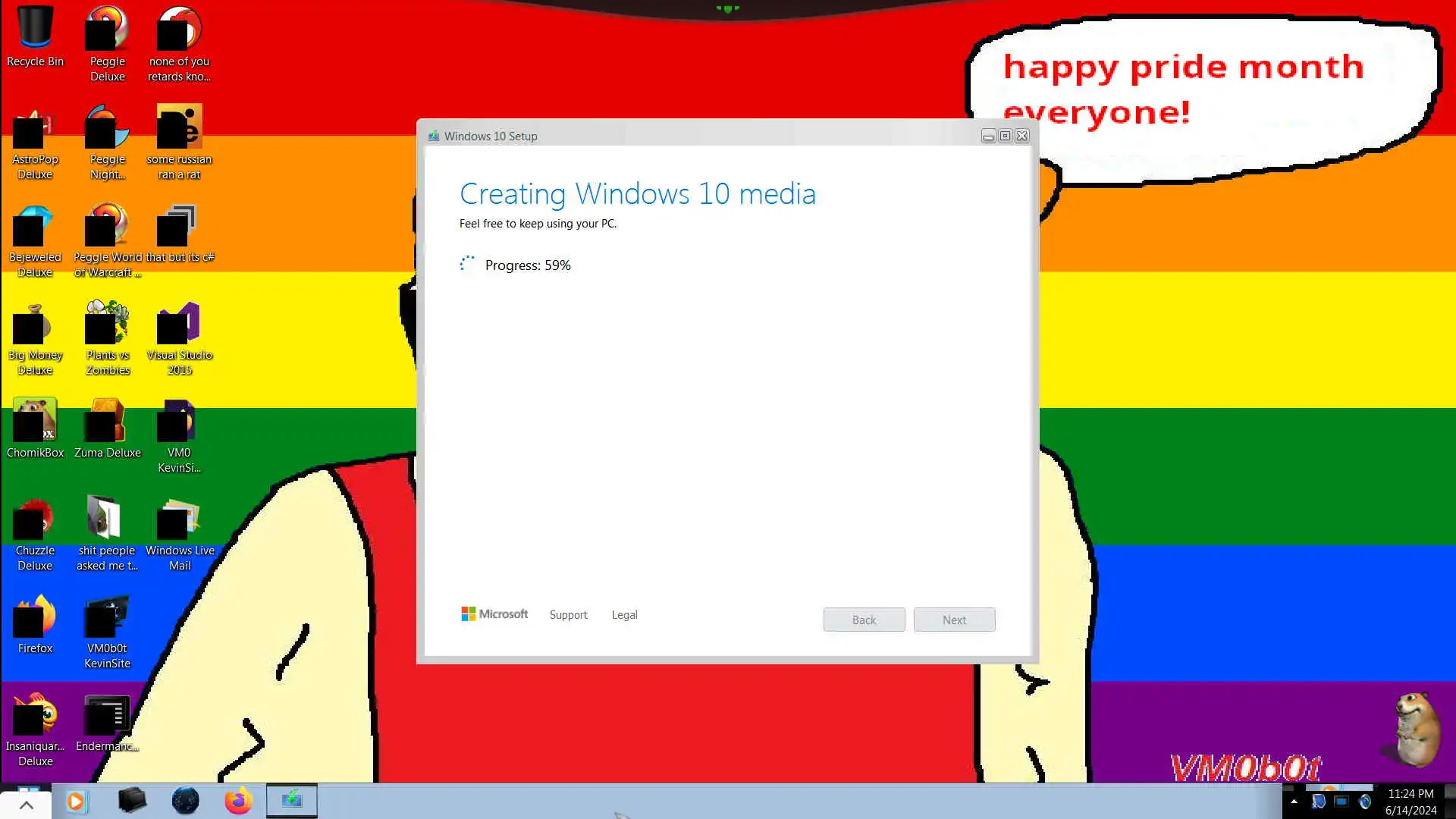The image size is (1456, 819).
Task: Maximize the Windows 10 Setup window
Action: coord(1005,136)
